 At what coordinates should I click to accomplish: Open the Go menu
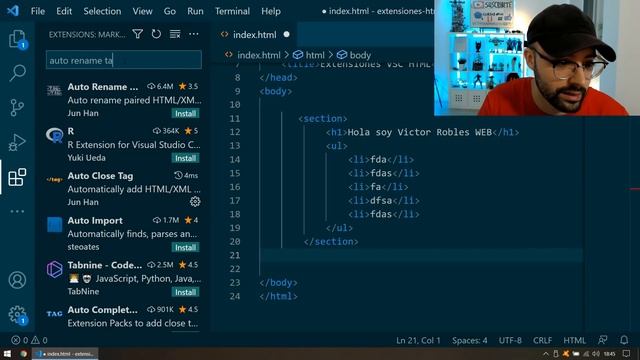(169, 11)
